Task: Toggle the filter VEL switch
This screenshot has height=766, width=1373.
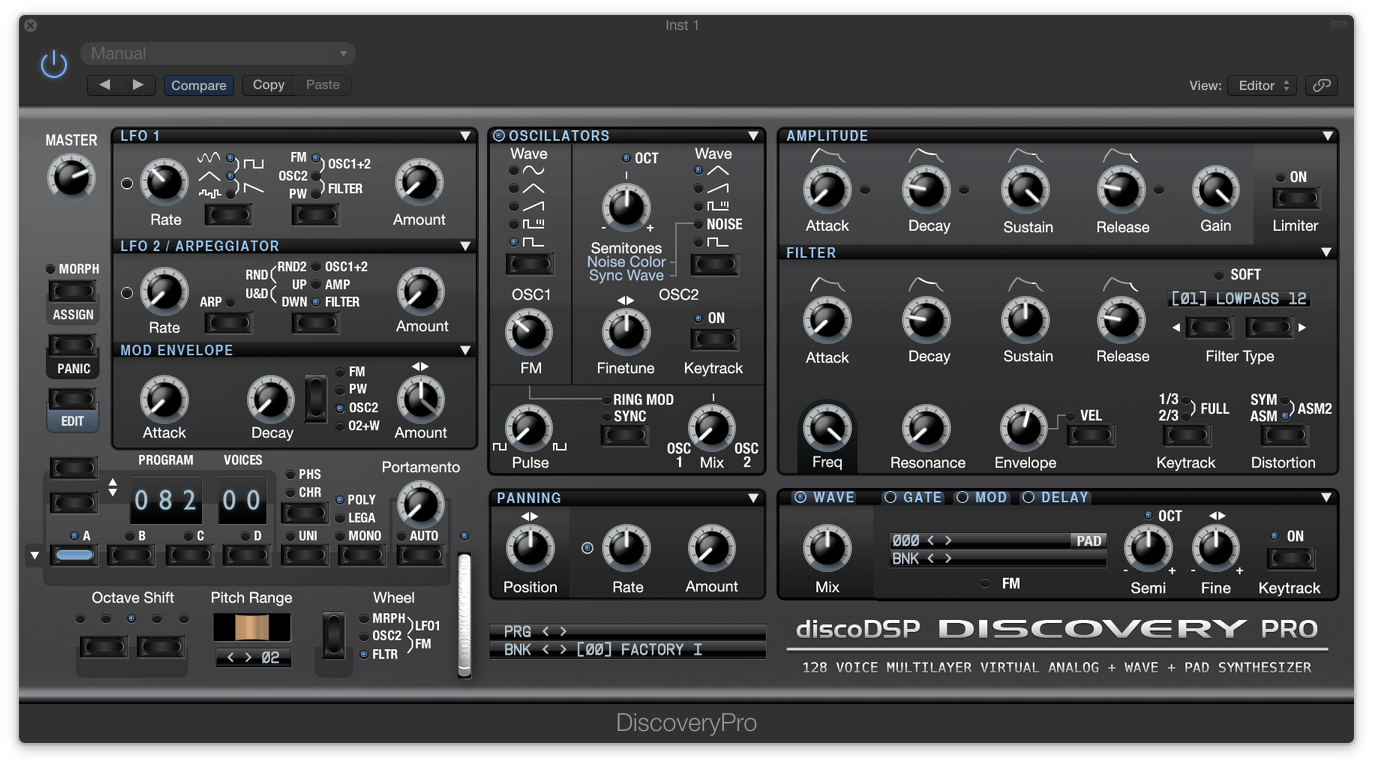Action: point(1090,436)
